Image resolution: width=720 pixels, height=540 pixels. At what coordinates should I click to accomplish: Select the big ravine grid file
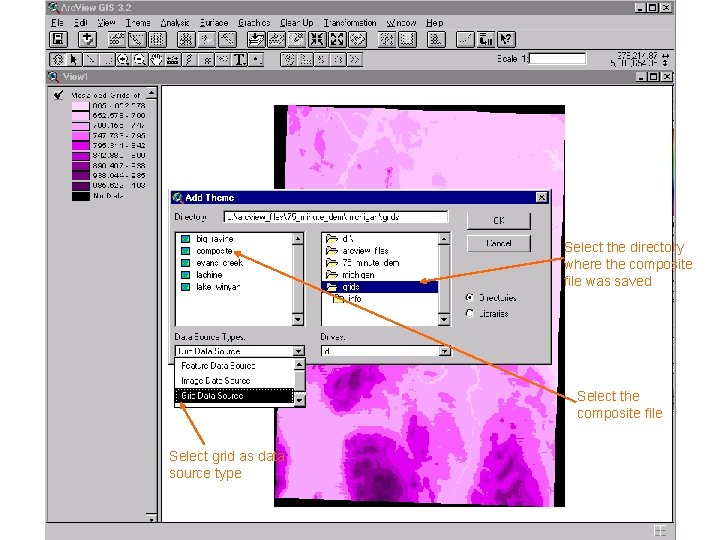point(208,239)
